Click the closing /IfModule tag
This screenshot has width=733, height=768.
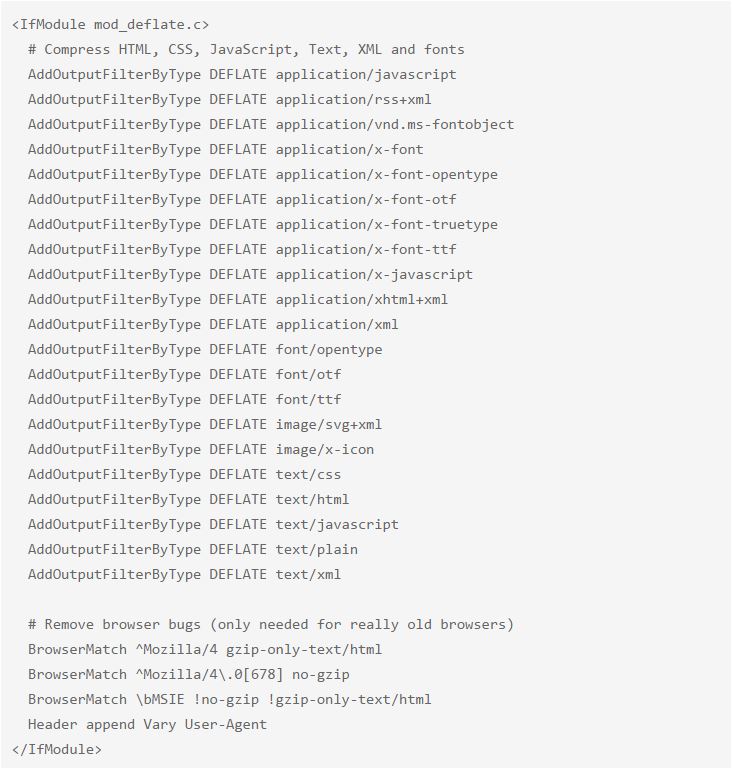coord(57,749)
